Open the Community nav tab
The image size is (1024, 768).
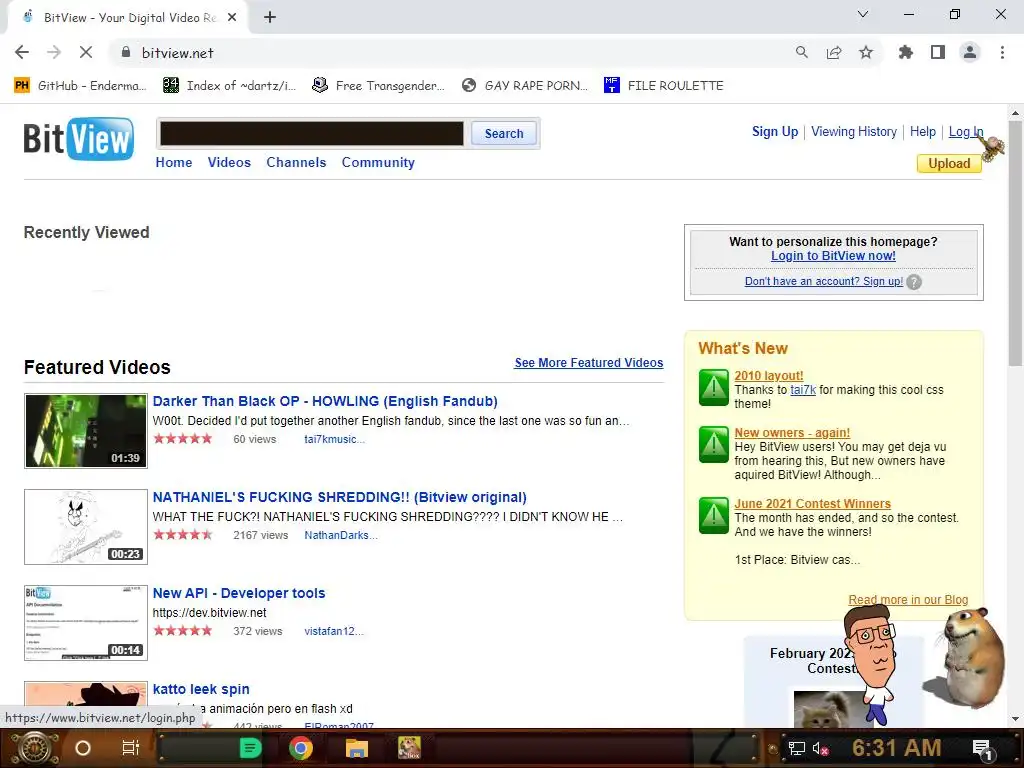tap(378, 163)
